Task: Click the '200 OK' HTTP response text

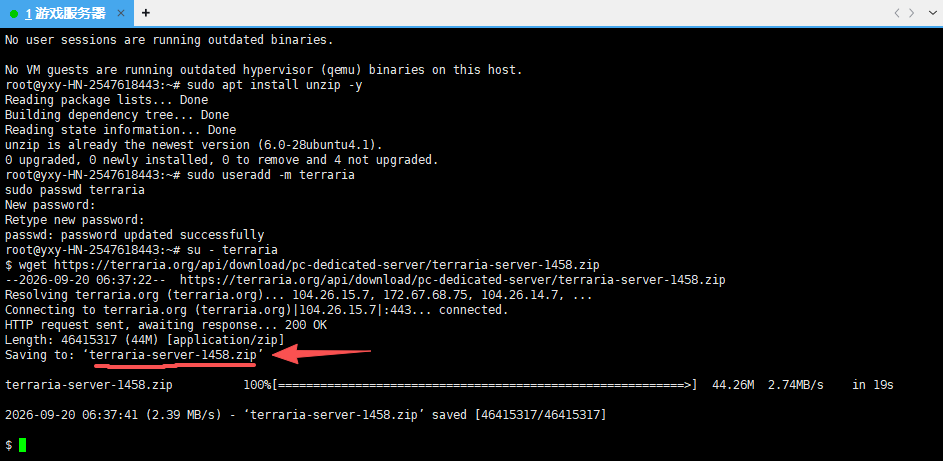Action: pos(306,325)
